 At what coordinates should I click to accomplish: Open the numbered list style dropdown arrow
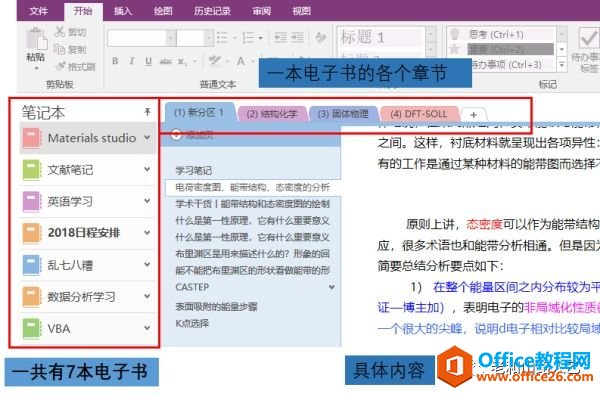coord(260,38)
